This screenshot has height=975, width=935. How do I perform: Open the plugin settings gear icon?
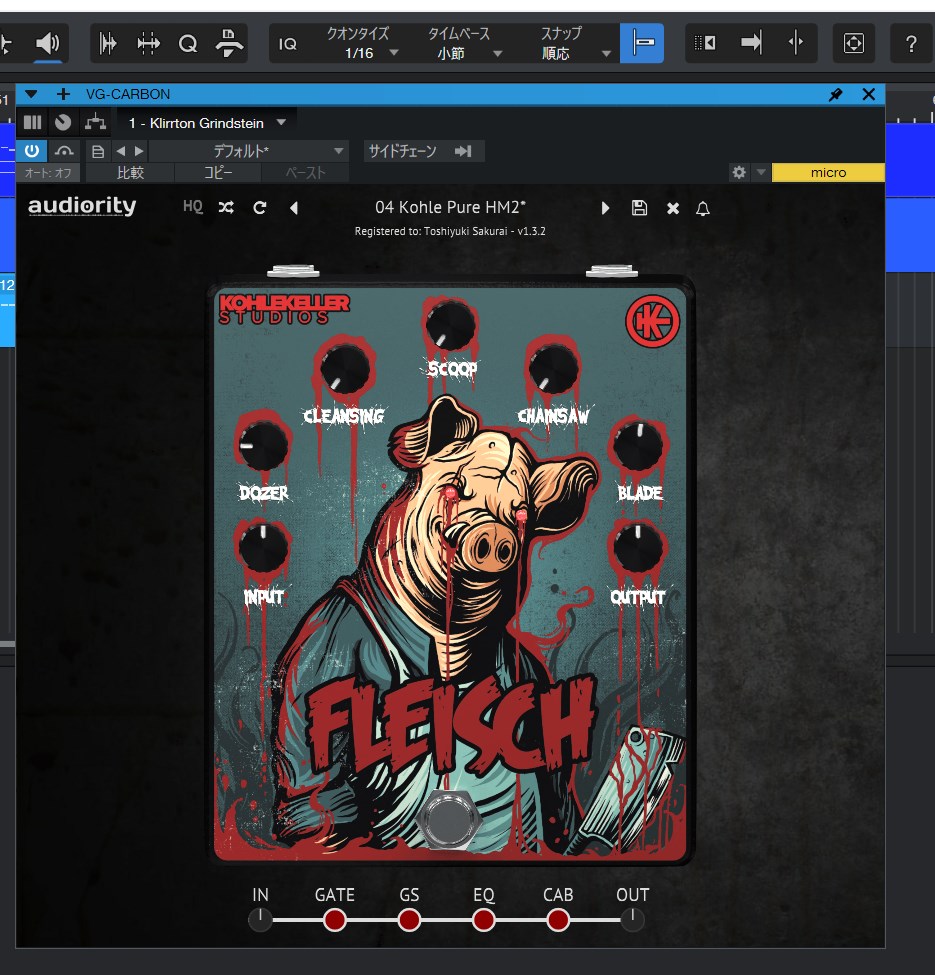(739, 172)
